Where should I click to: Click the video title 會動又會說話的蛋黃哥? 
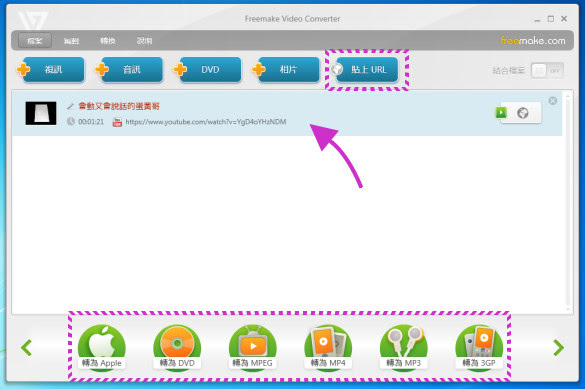point(119,106)
